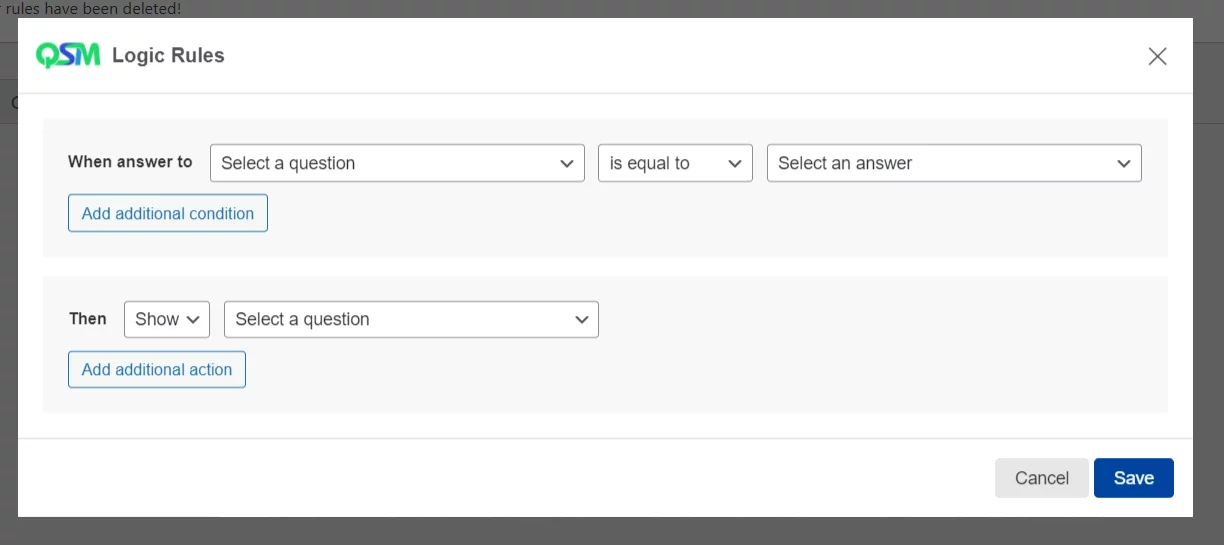The image size is (1224, 545).
Task: Open the 'Select an answer' dropdown
Action: point(954,163)
